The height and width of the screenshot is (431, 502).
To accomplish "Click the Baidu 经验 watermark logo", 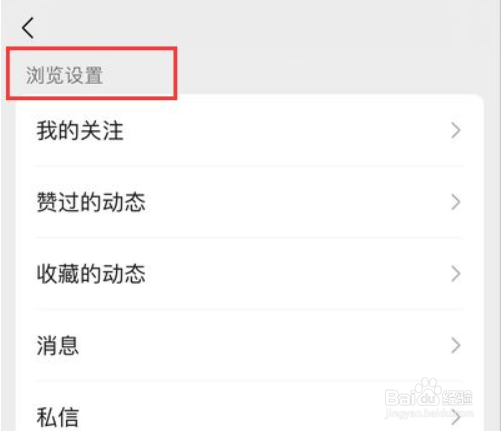I will [x=429, y=393].
